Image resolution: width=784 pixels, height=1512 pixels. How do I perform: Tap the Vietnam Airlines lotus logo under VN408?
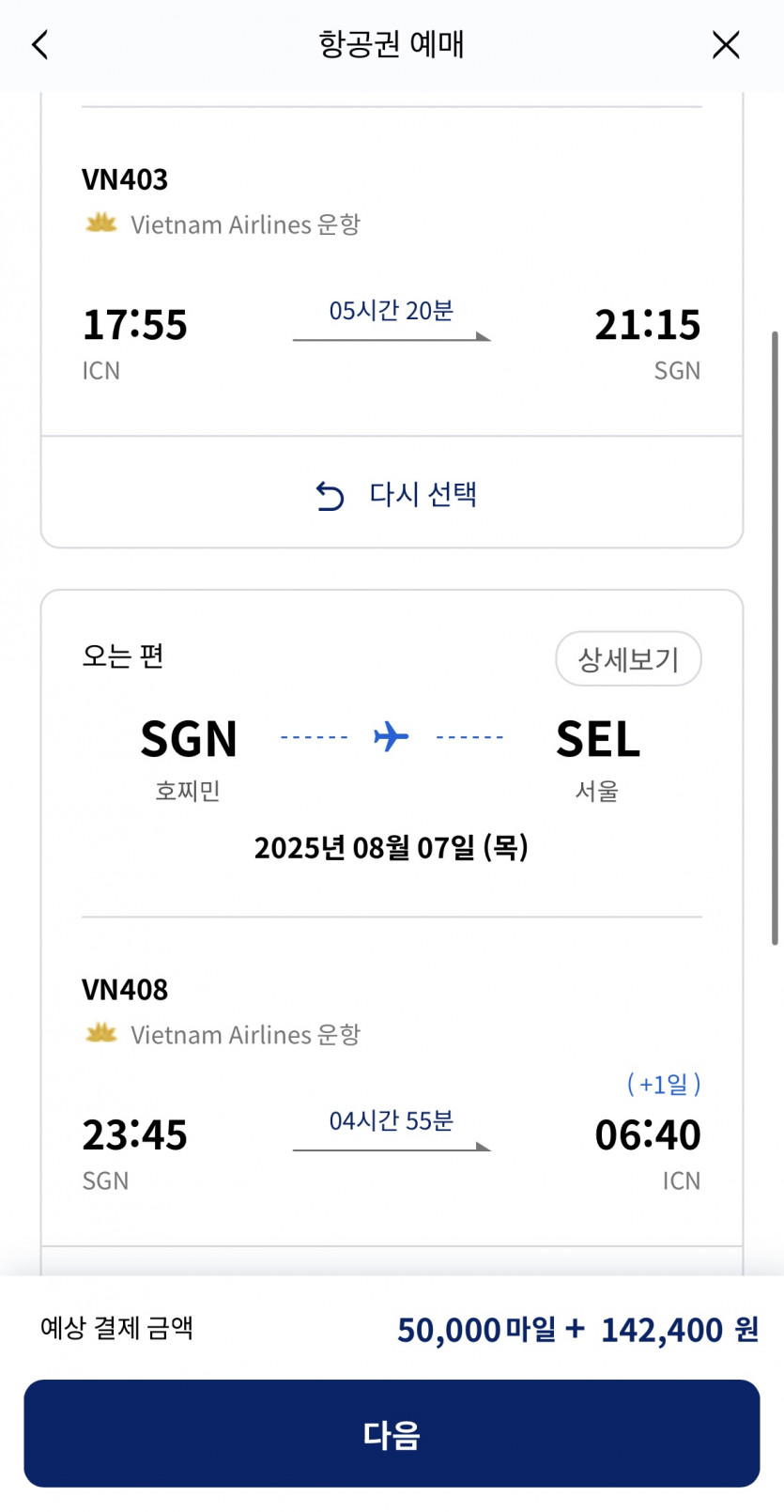click(x=100, y=1033)
